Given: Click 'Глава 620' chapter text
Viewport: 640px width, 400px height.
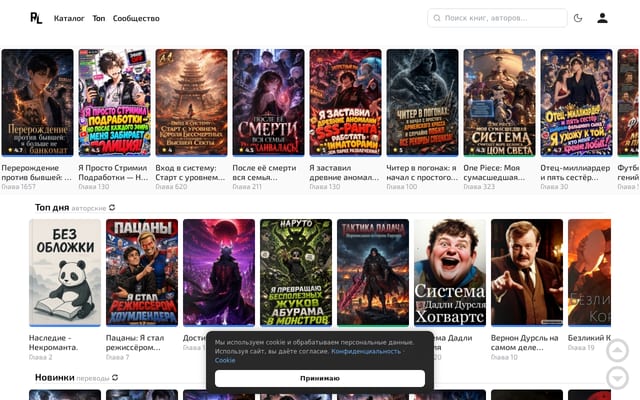Looking at the screenshot, I should (171, 187).
